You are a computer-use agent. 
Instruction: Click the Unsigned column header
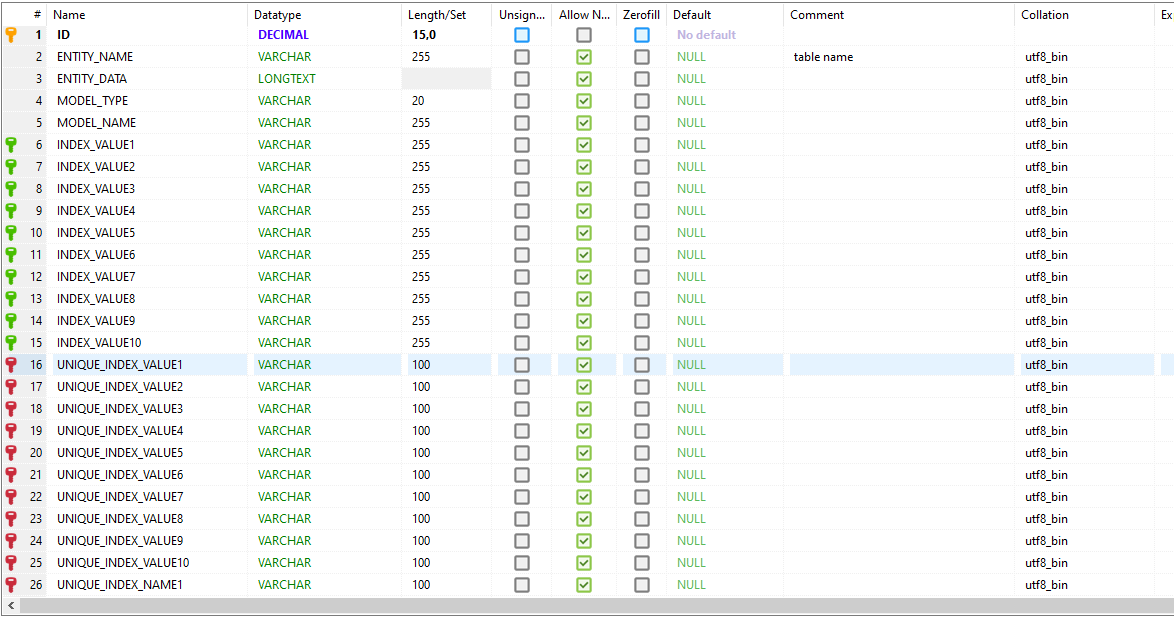click(x=522, y=15)
